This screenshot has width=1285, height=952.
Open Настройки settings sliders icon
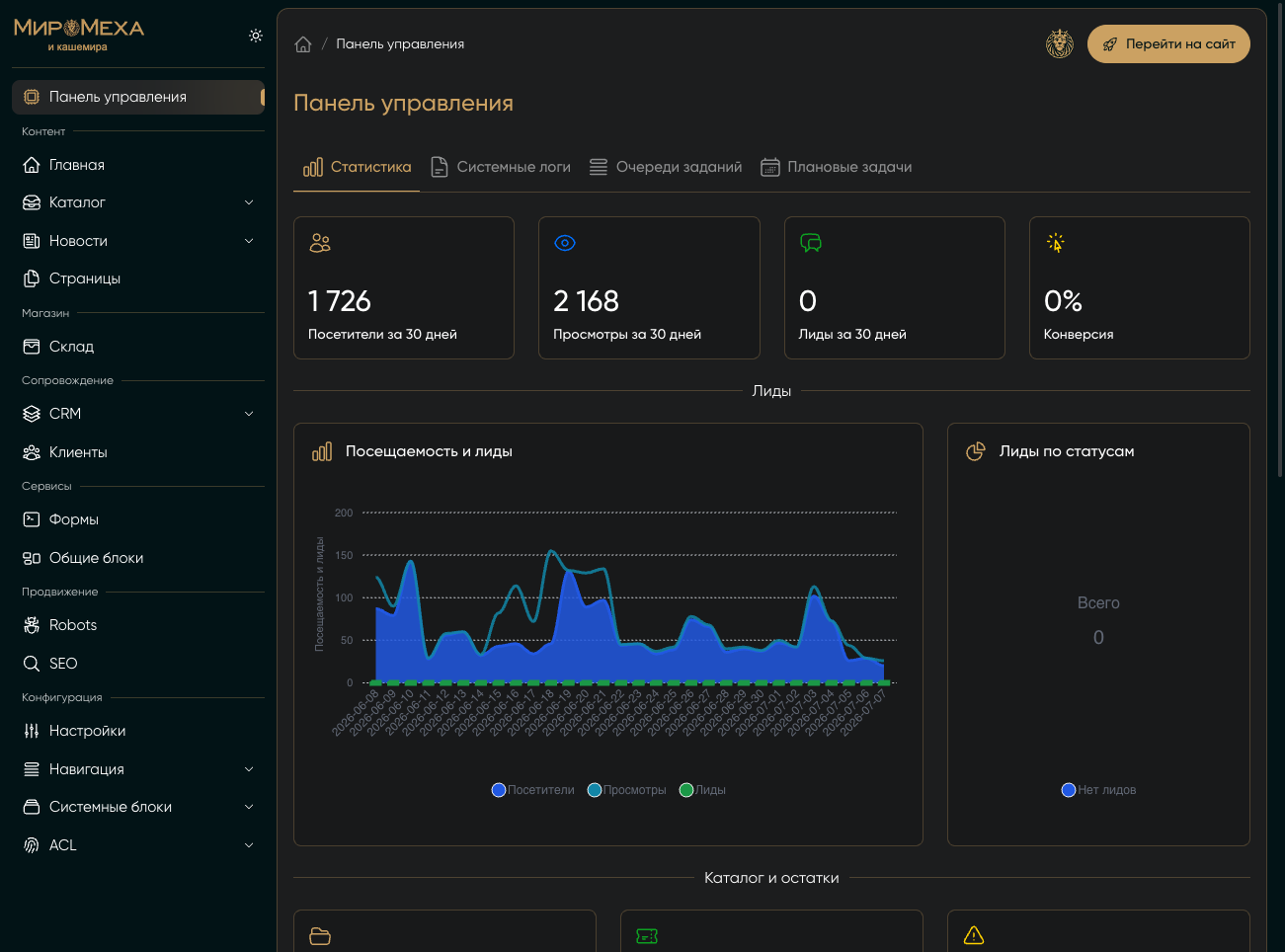click(x=32, y=731)
